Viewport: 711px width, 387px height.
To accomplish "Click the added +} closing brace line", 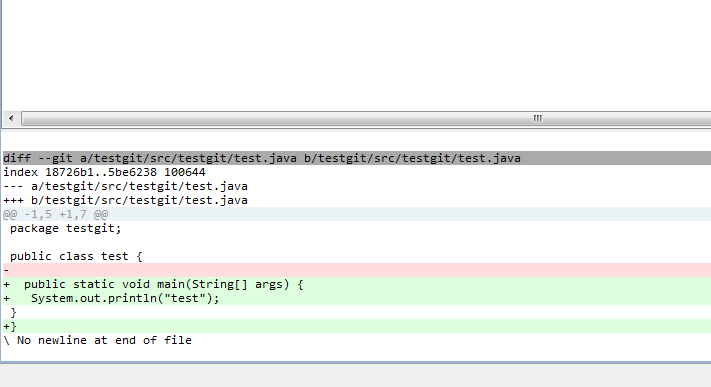I will (357, 326).
